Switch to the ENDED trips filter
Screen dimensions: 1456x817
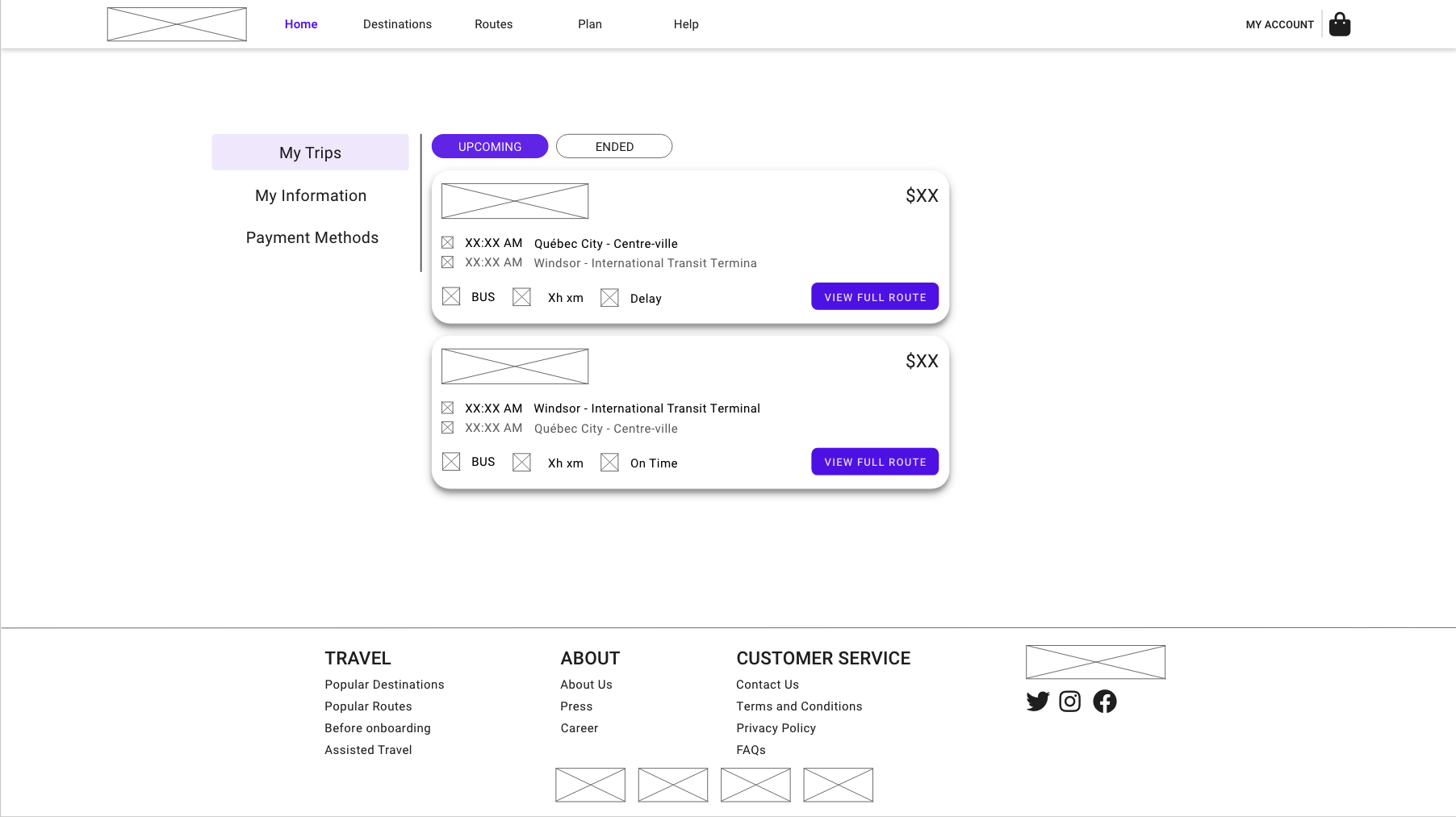point(614,146)
